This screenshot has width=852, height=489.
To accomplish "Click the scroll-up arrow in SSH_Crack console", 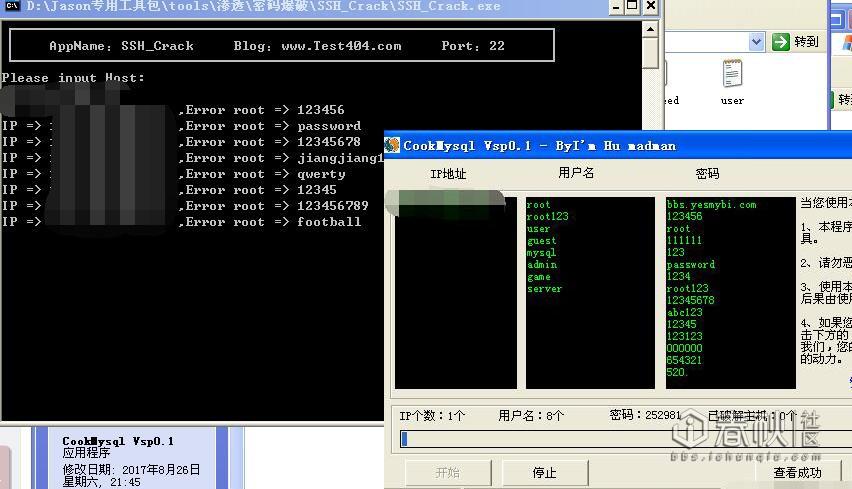I will (650, 29).
